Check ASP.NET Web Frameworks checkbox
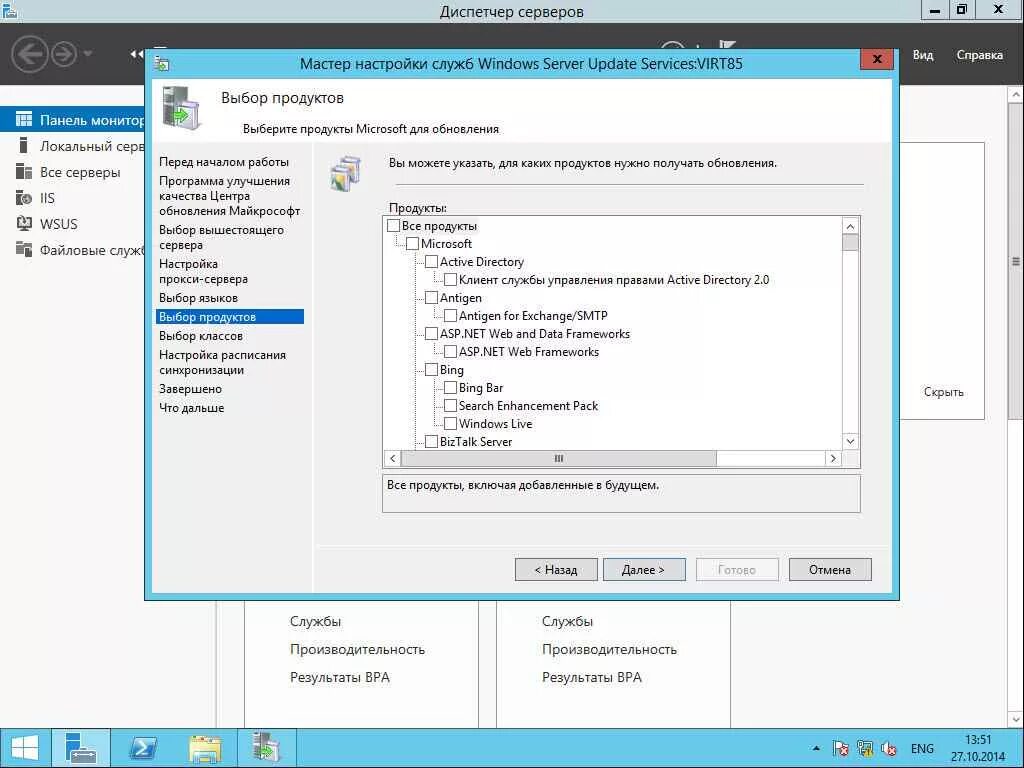 pyautogui.click(x=450, y=352)
